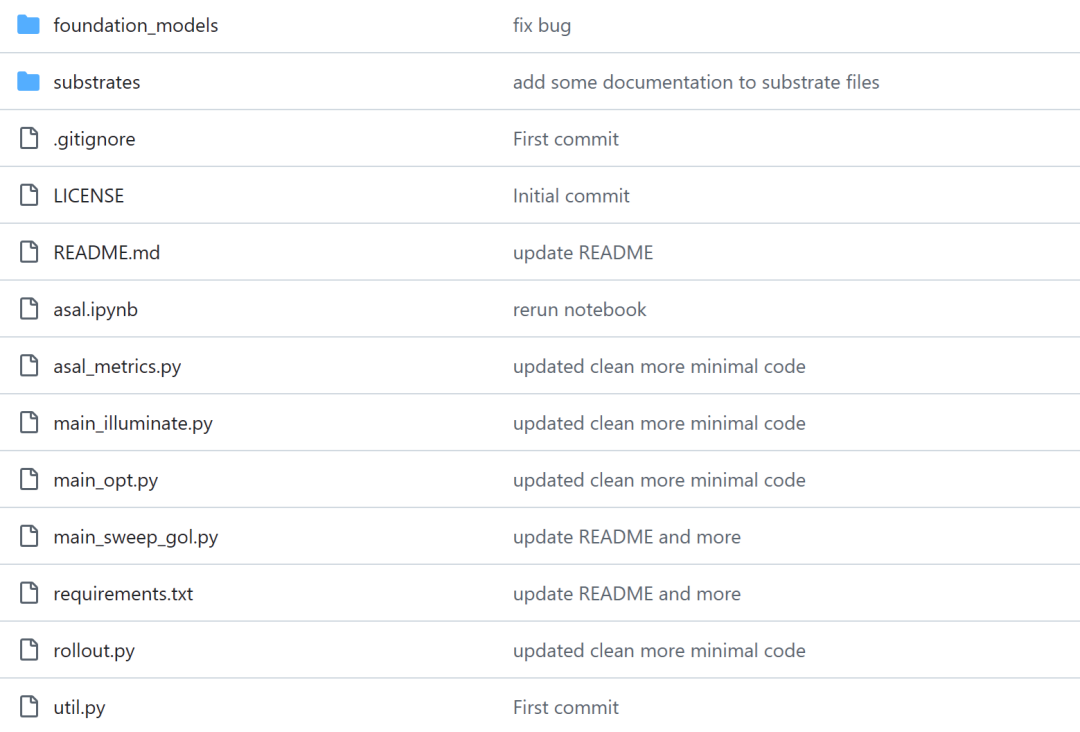Open the foundation_models folder
Screen dimensions: 1080x732
point(136,25)
